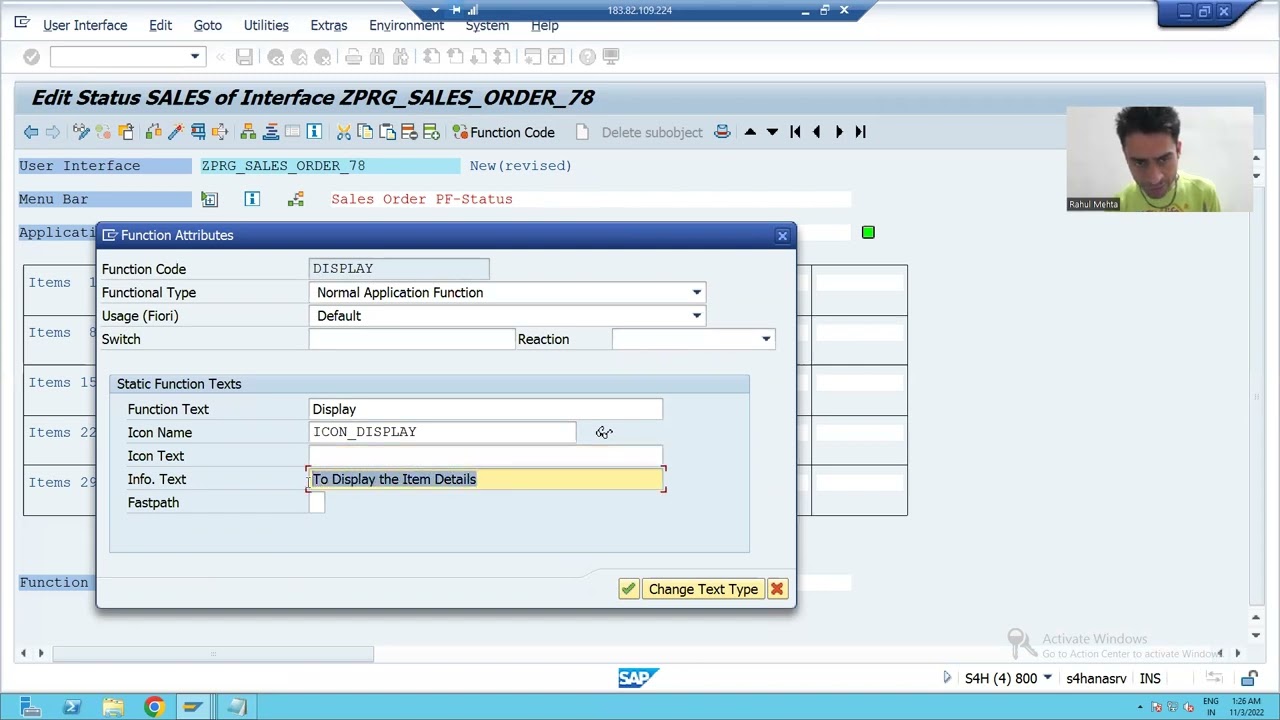
Task: Open the command field dropdown arrow
Action: click(195, 57)
